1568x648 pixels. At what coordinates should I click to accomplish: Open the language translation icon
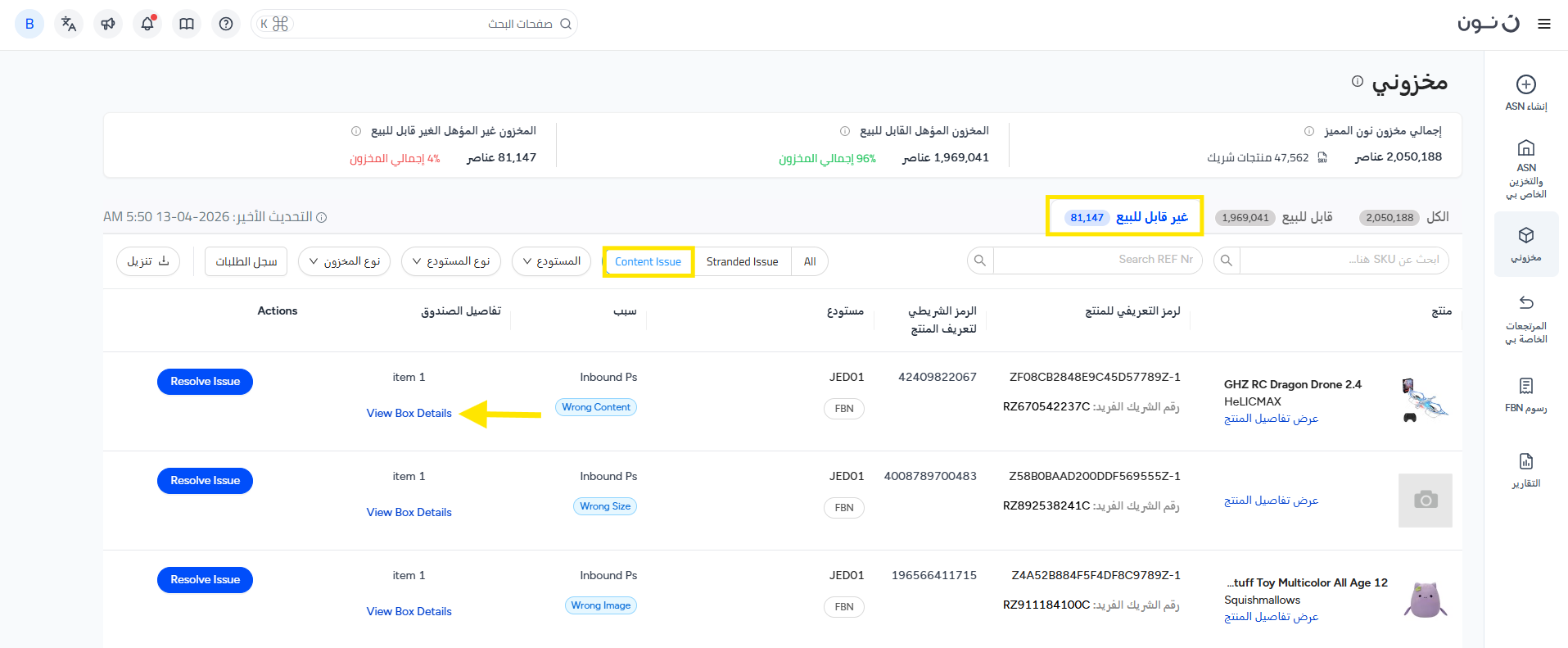(x=69, y=24)
